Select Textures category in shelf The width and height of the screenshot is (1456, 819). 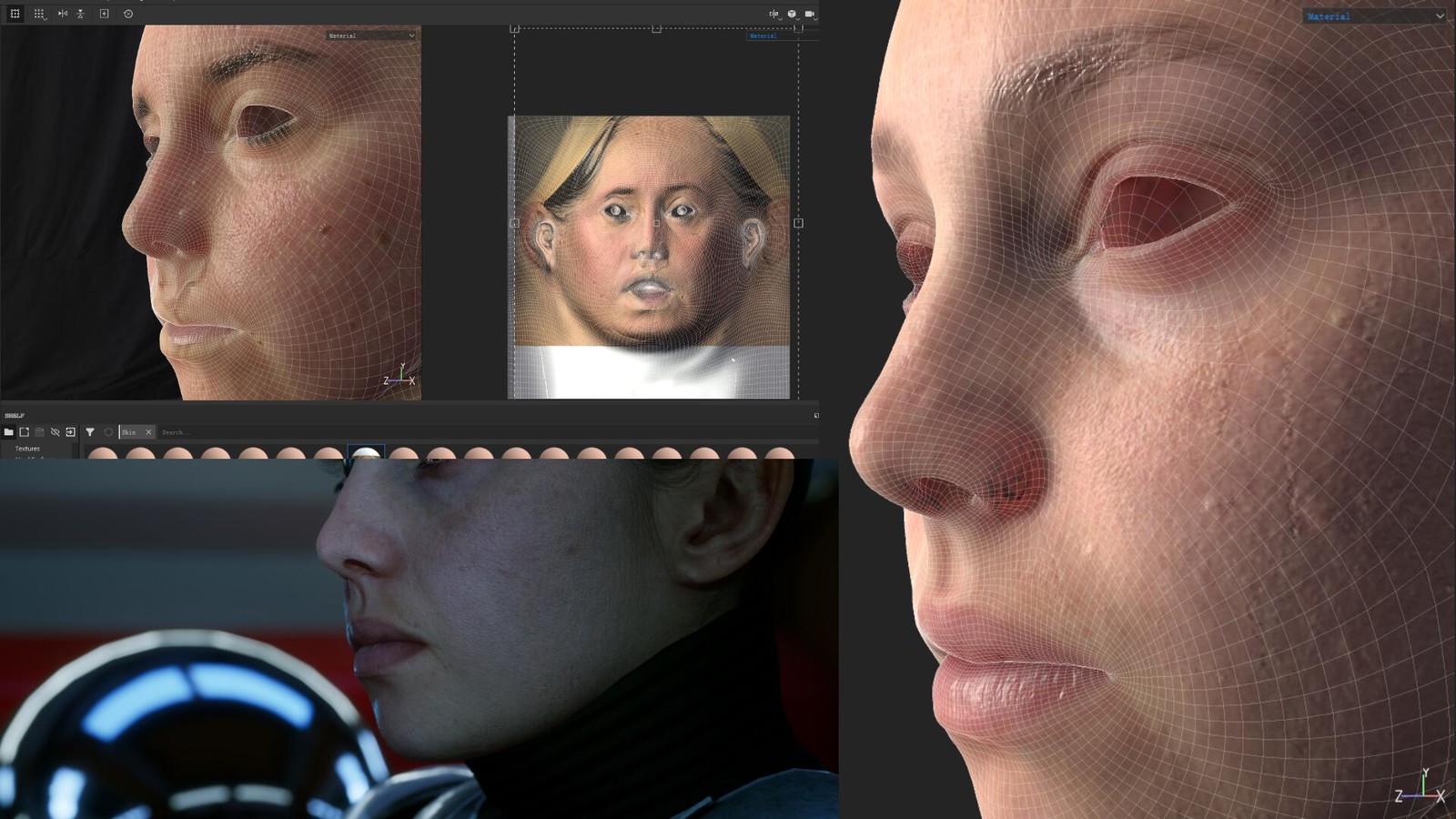coord(27,449)
